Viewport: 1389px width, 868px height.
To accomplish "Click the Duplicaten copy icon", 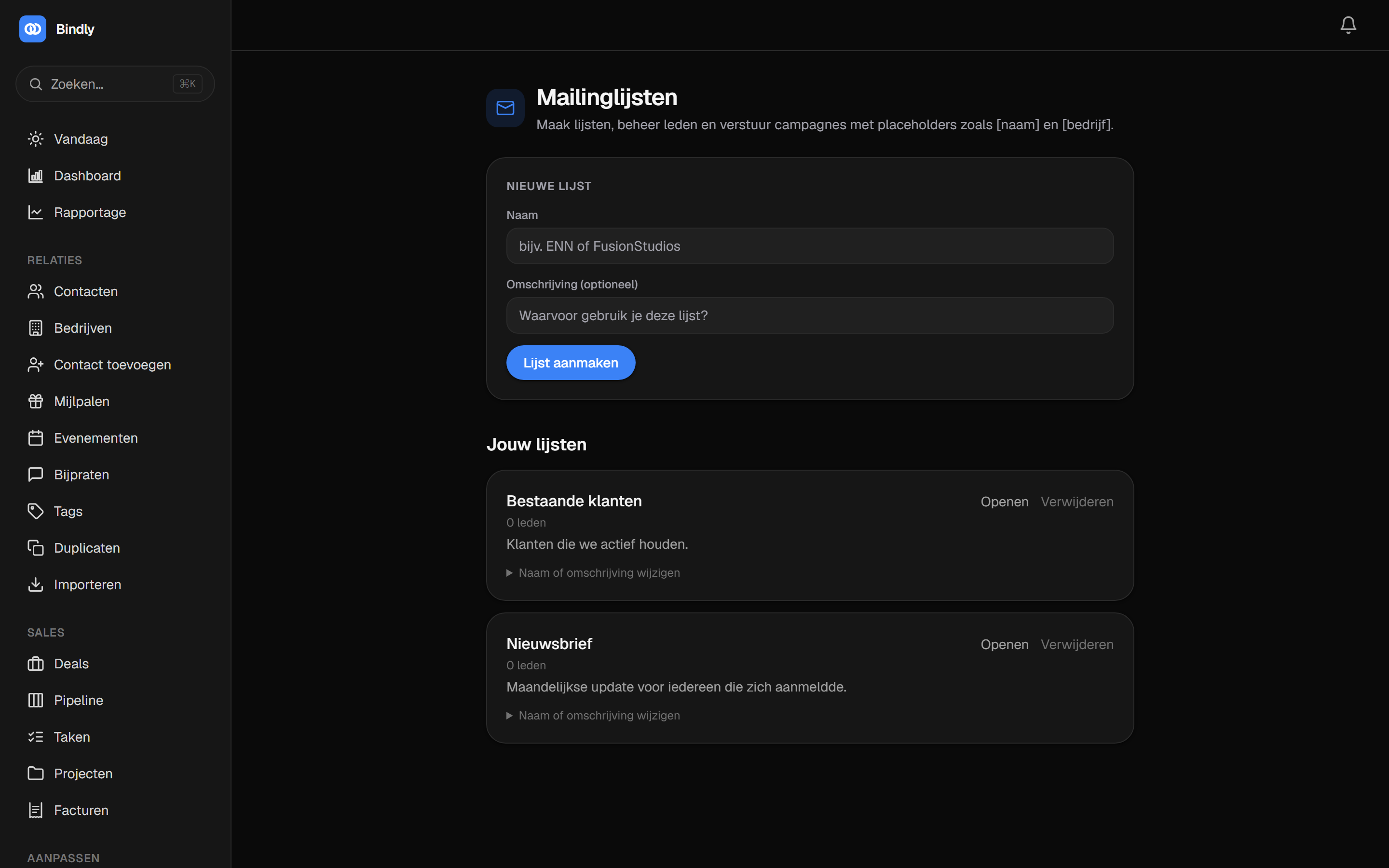I will point(36,548).
